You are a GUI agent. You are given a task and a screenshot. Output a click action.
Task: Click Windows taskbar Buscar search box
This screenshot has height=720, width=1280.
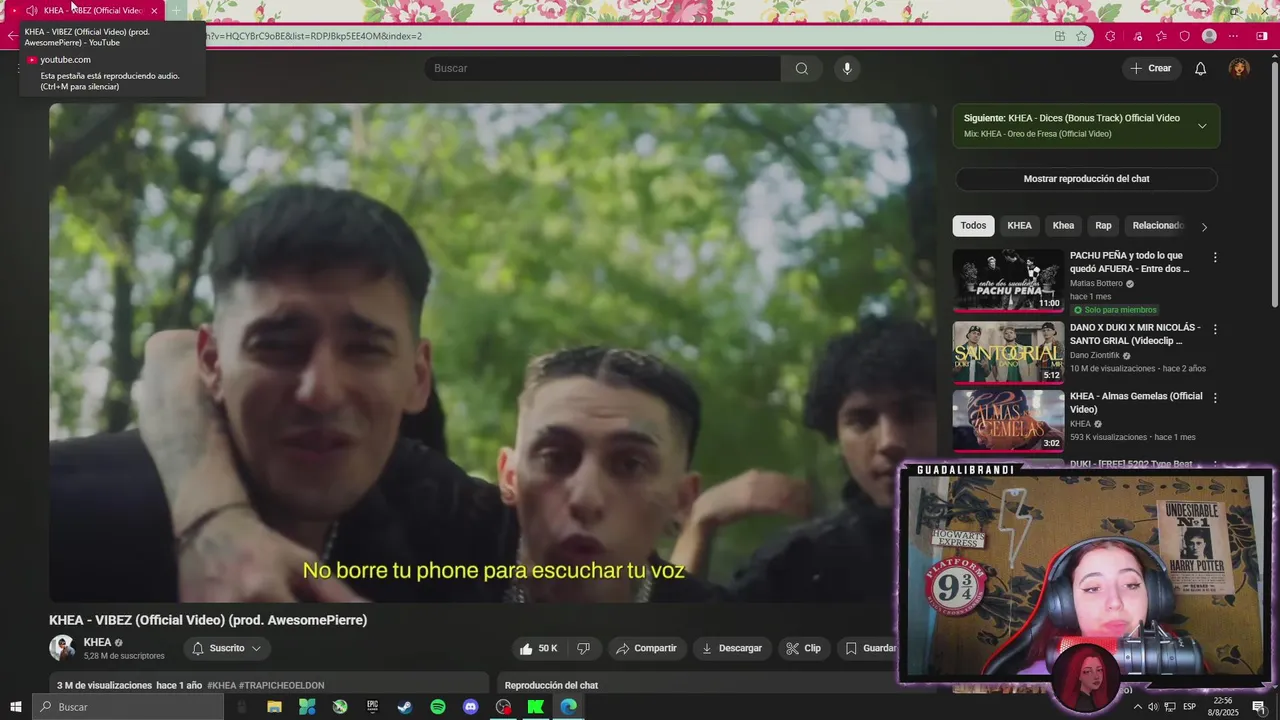(x=128, y=707)
